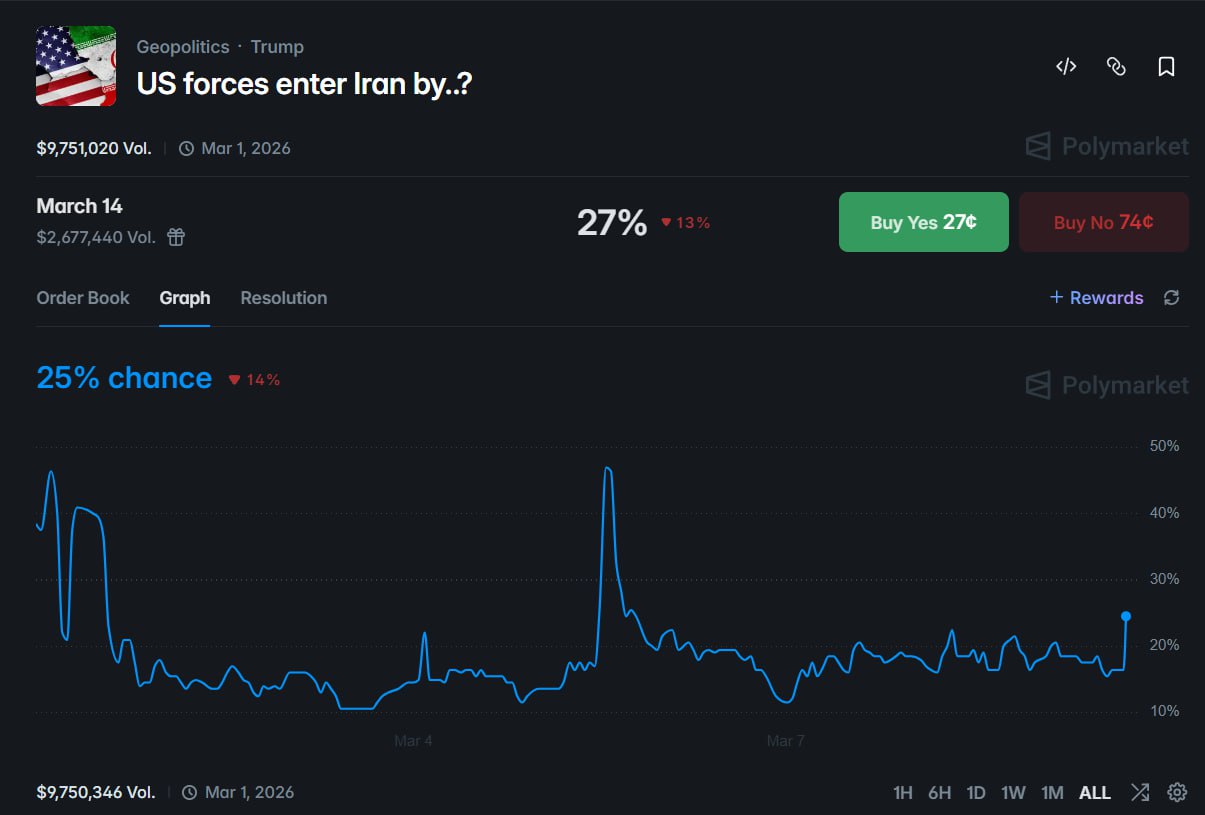The width and height of the screenshot is (1205, 815).
Task: Click Buy No 74¢
Action: tap(1103, 222)
